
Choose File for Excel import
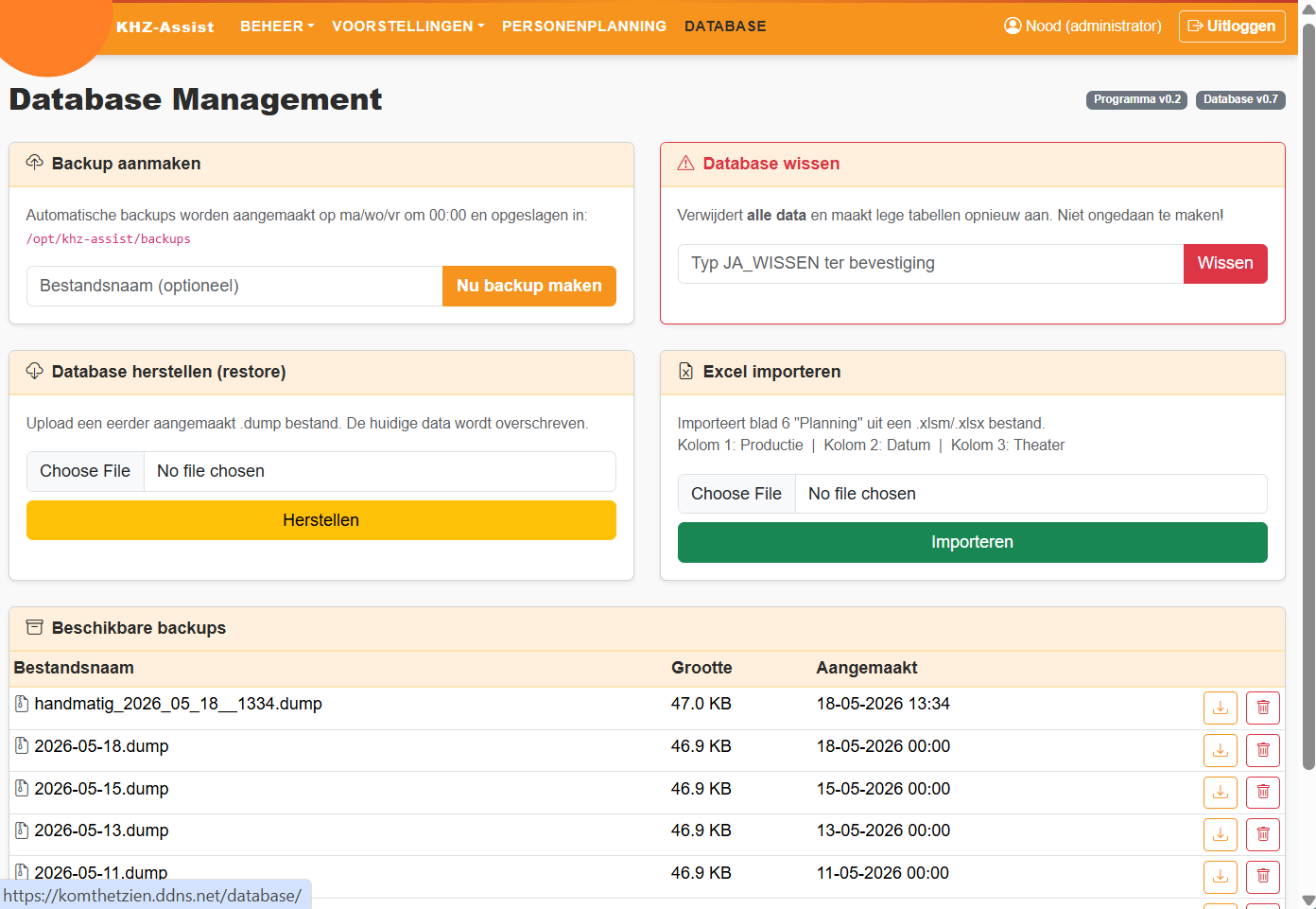click(736, 494)
